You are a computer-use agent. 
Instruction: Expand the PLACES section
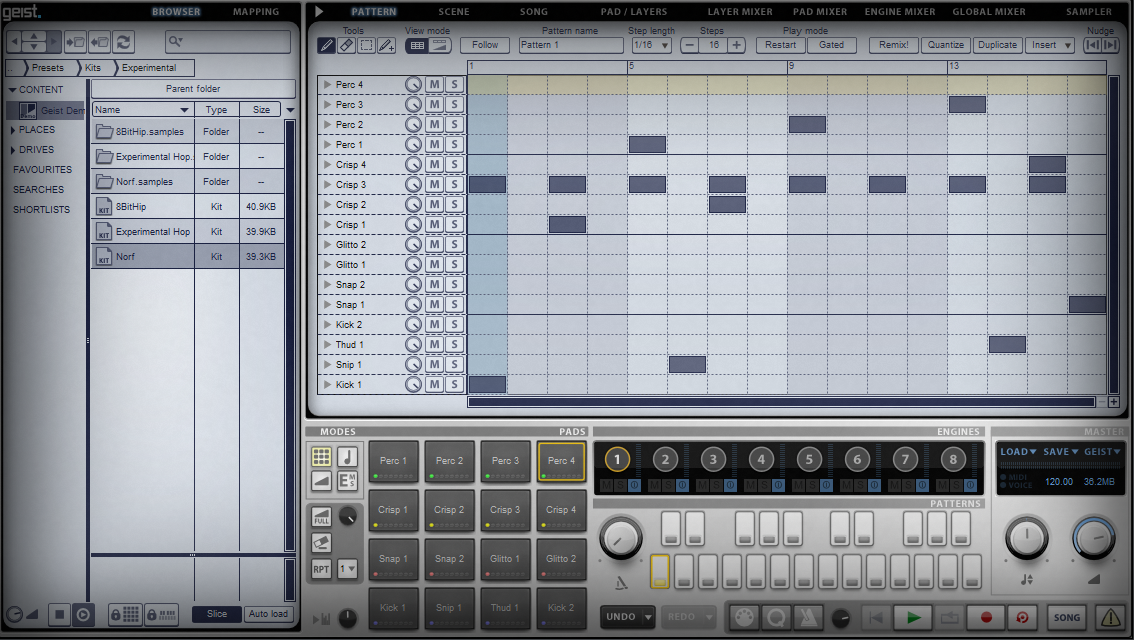(12, 130)
